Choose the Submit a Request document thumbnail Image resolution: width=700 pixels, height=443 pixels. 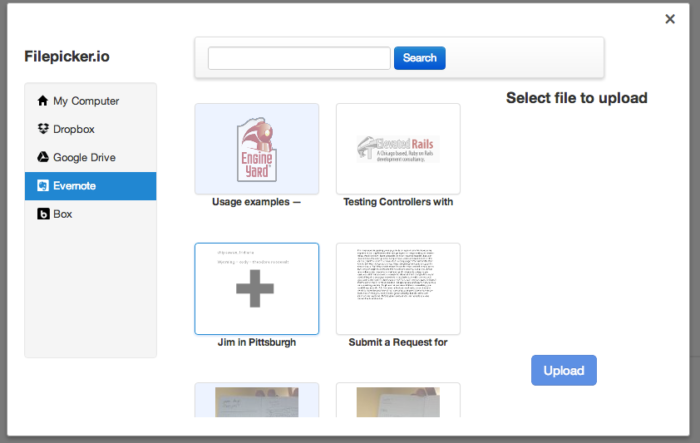[398, 288]
